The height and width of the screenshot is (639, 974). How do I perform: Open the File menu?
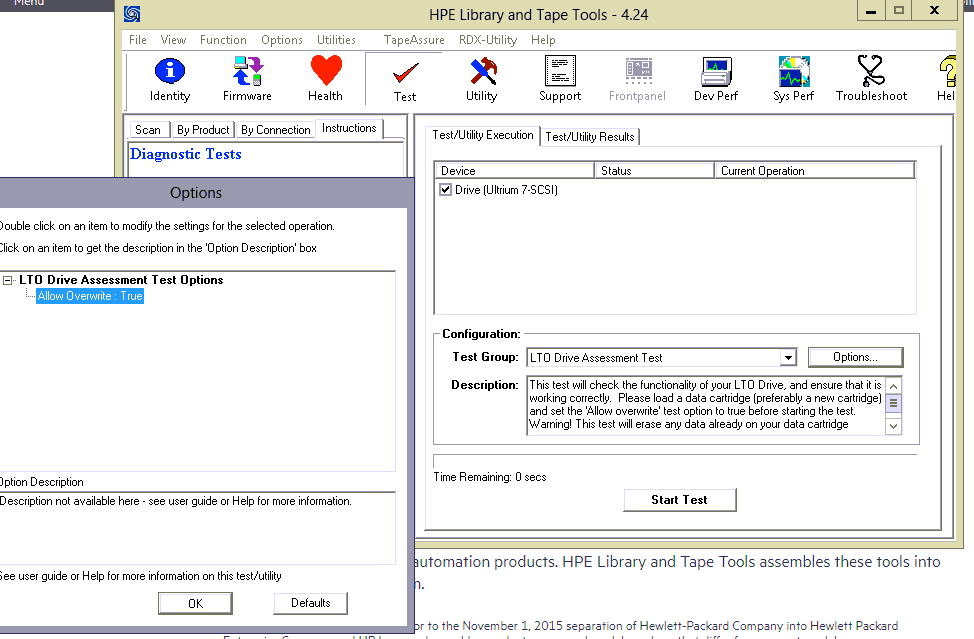[138, 40]
